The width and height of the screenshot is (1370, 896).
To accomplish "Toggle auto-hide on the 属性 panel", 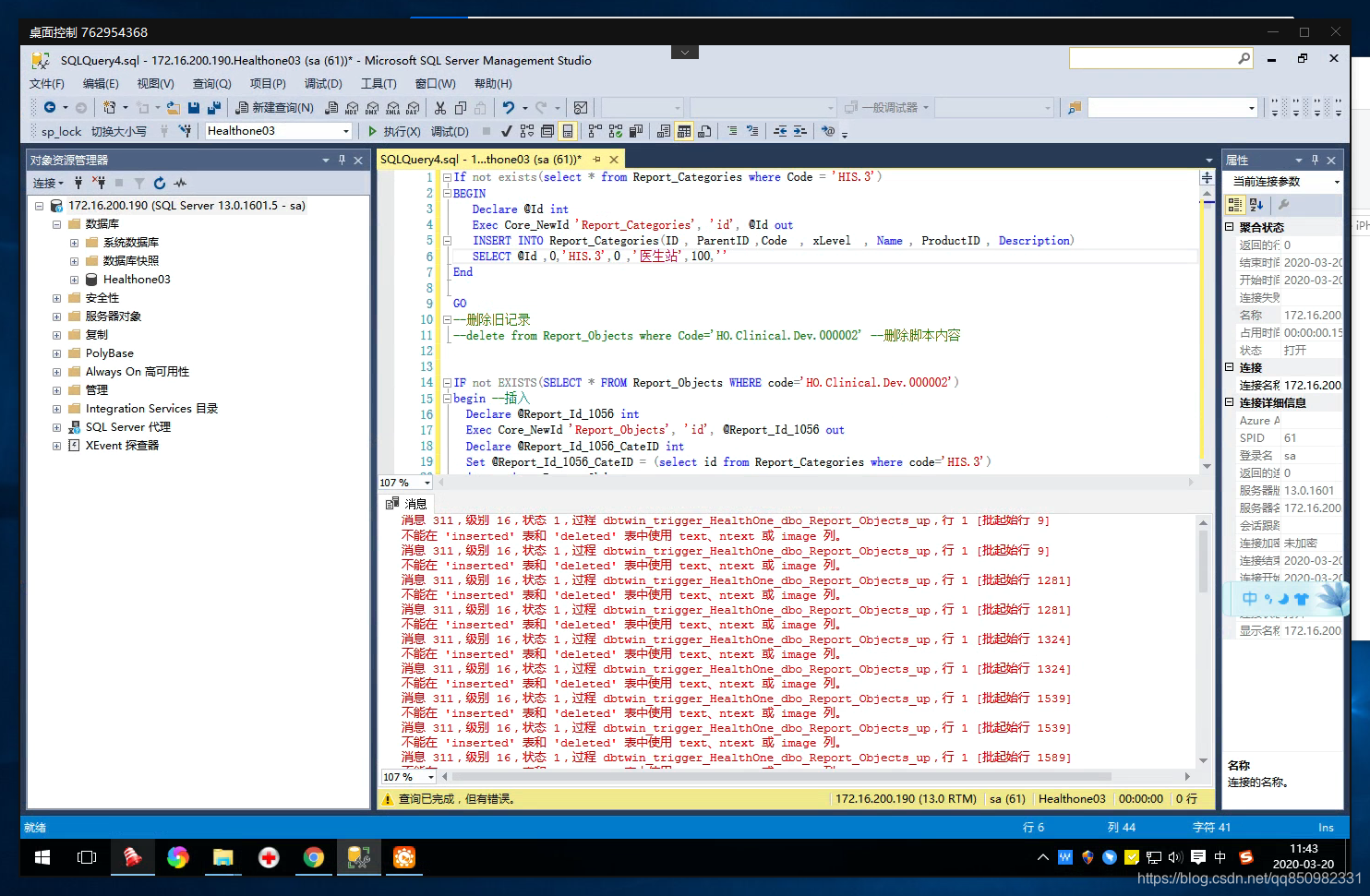I will (1315, 161).
